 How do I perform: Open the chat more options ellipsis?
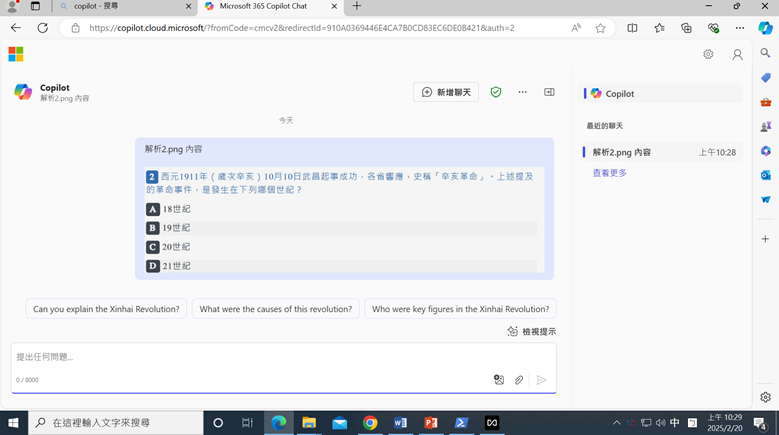pyautogui.click(x=522, y=92)
